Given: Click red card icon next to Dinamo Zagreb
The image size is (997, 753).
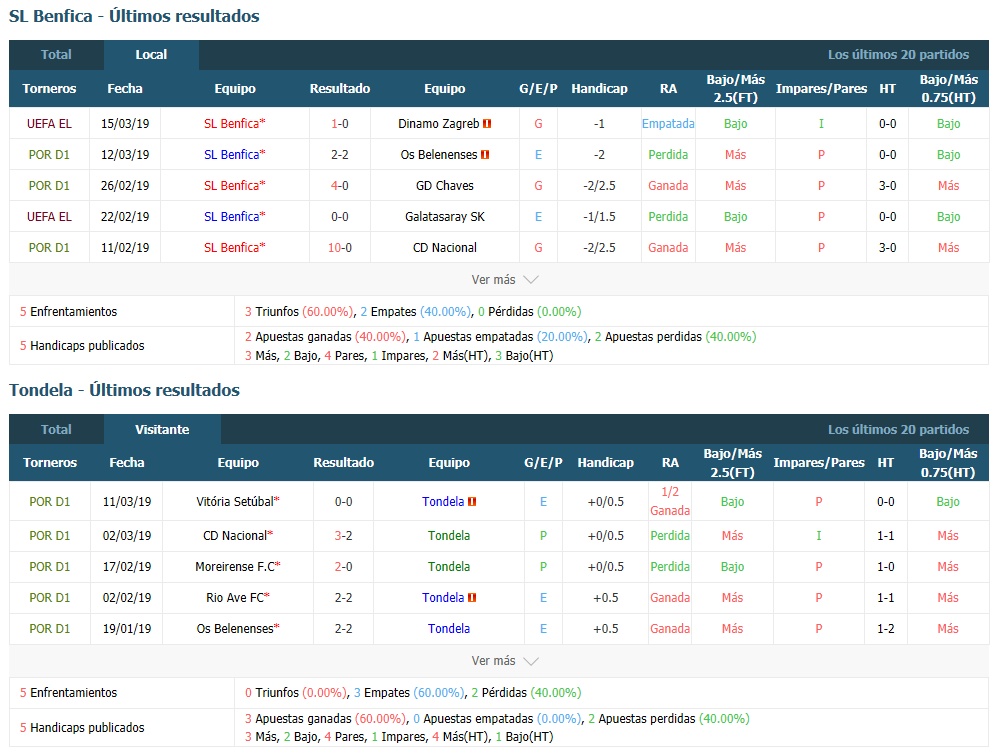Looking at the screenshot, I should 487,124.
